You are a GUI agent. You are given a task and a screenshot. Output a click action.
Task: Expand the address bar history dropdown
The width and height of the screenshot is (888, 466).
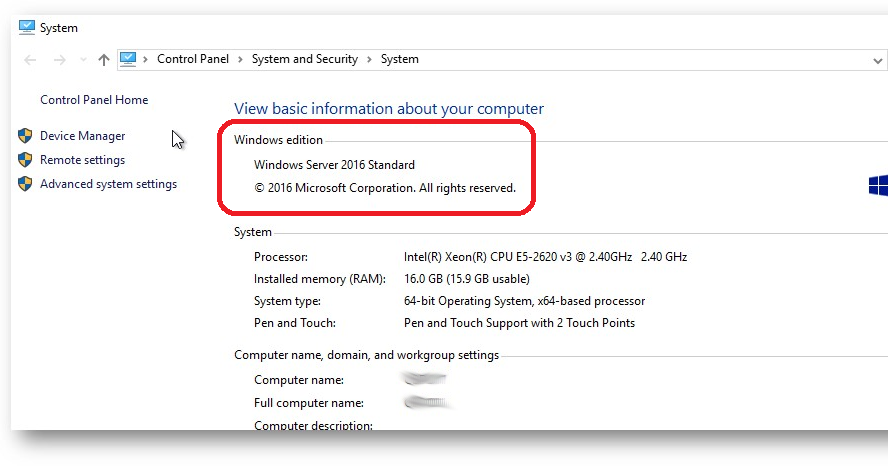(877, 60)
